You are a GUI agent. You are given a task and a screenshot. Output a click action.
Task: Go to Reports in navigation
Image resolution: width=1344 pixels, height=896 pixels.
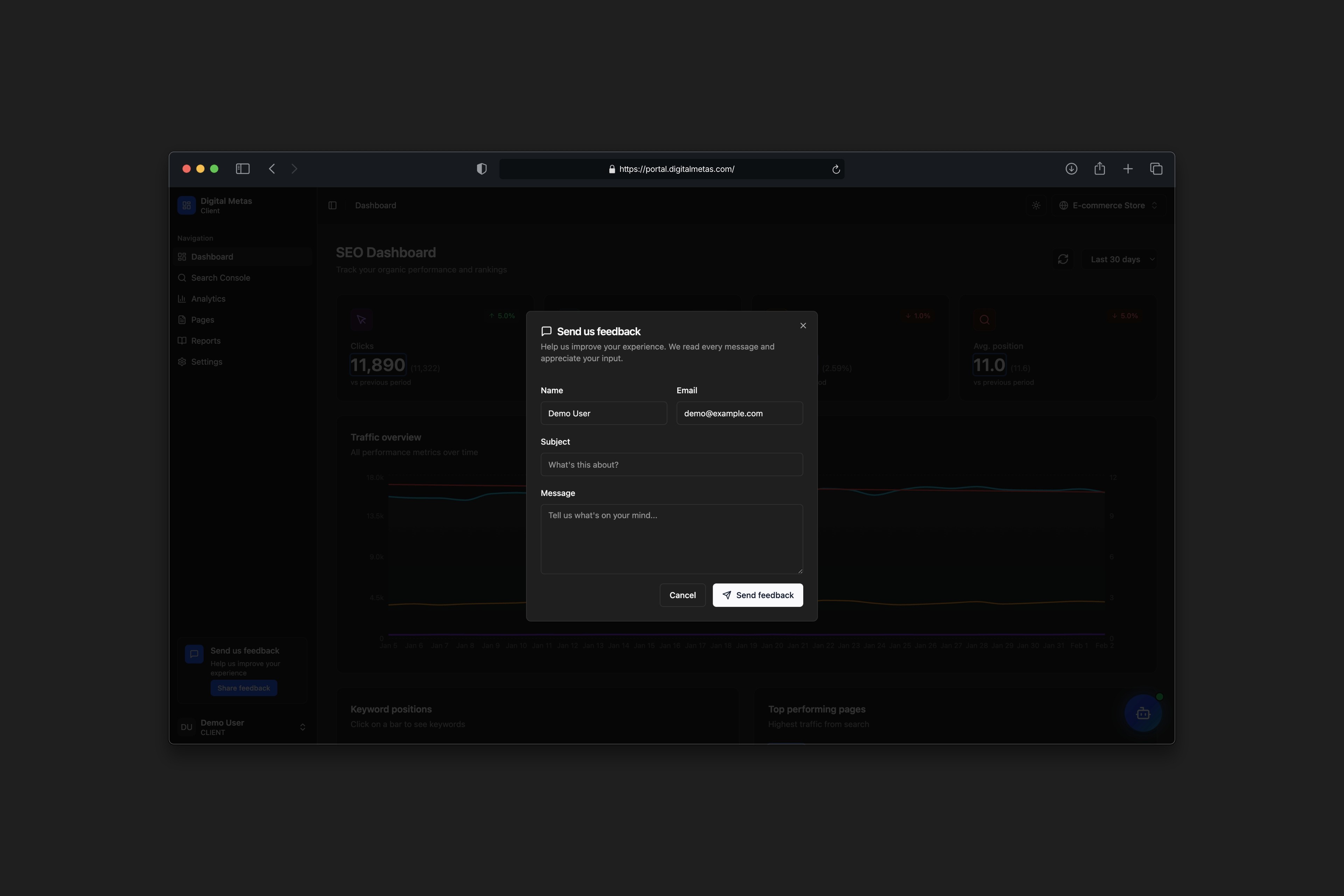coord(206,341)
